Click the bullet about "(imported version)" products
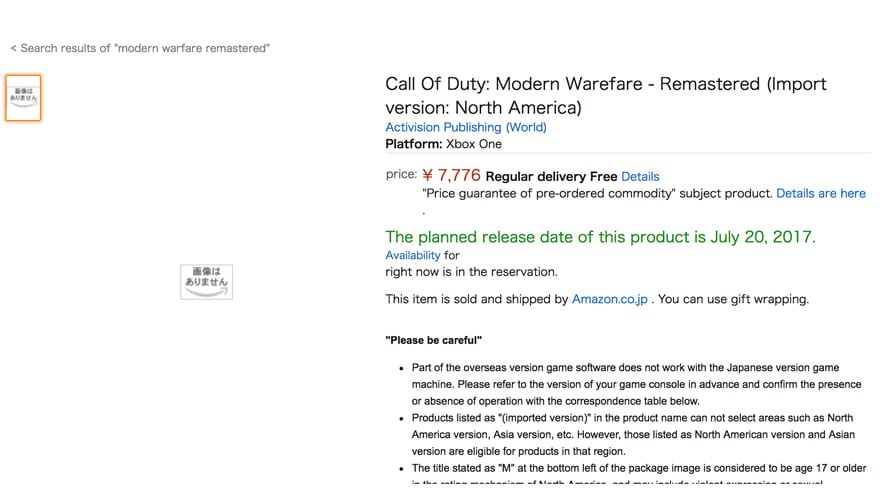 [633, 434]
